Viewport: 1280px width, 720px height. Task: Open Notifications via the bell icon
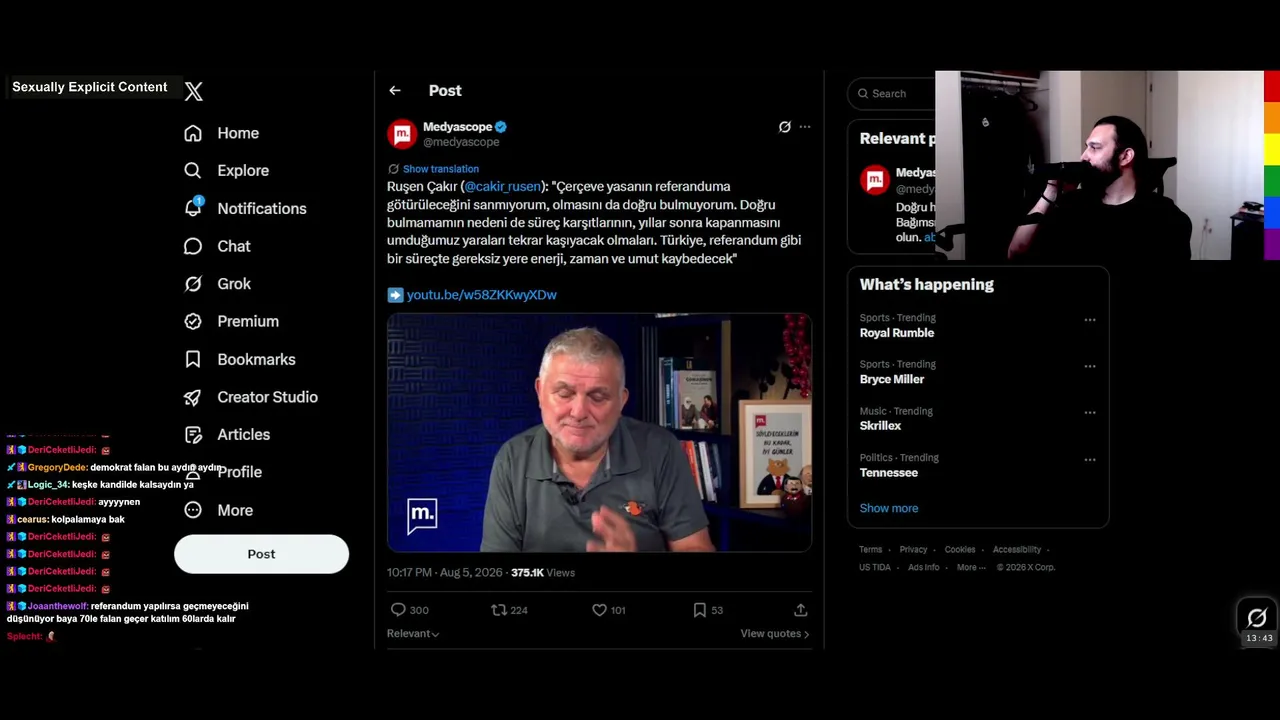coord(194,208)
